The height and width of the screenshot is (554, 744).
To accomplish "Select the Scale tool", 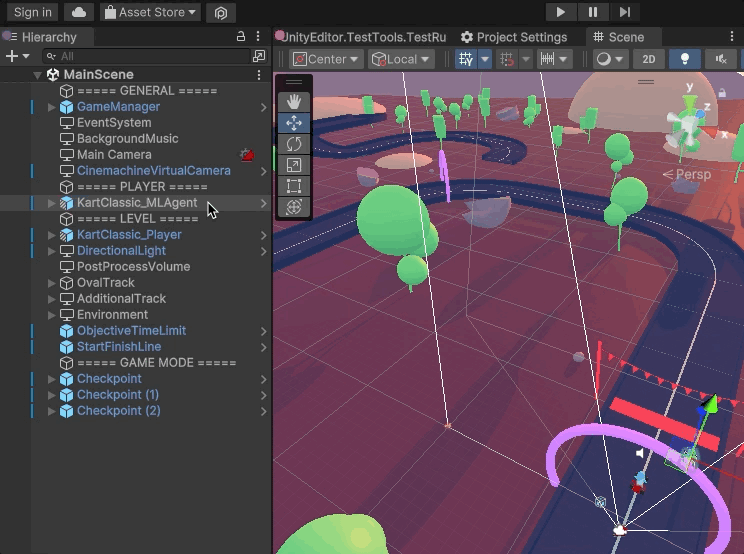I will click(x=294, y=165).
